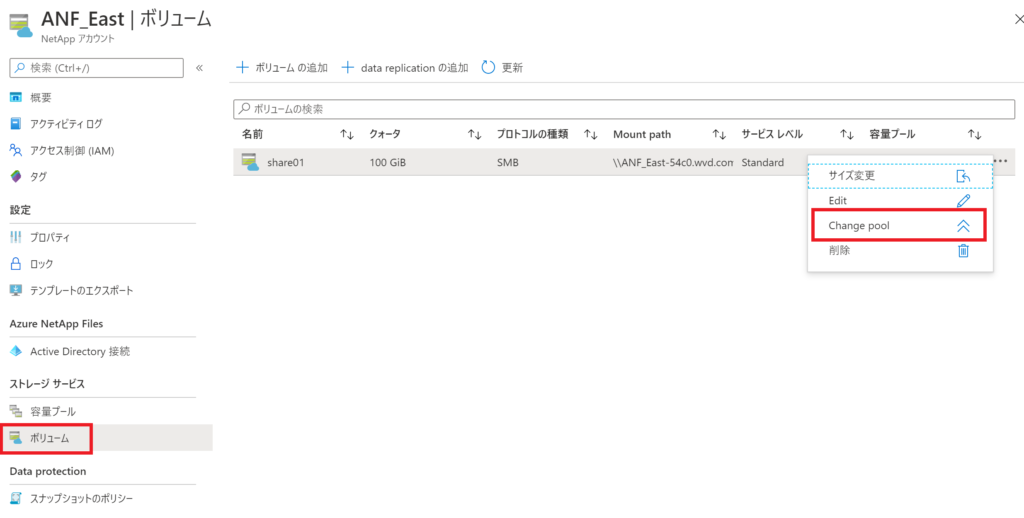The height and width of the screenshot is (518, 1024).
Task: Choose サイズ変更 from context menu
Action: pyautogui.click(x=901, y=176)
